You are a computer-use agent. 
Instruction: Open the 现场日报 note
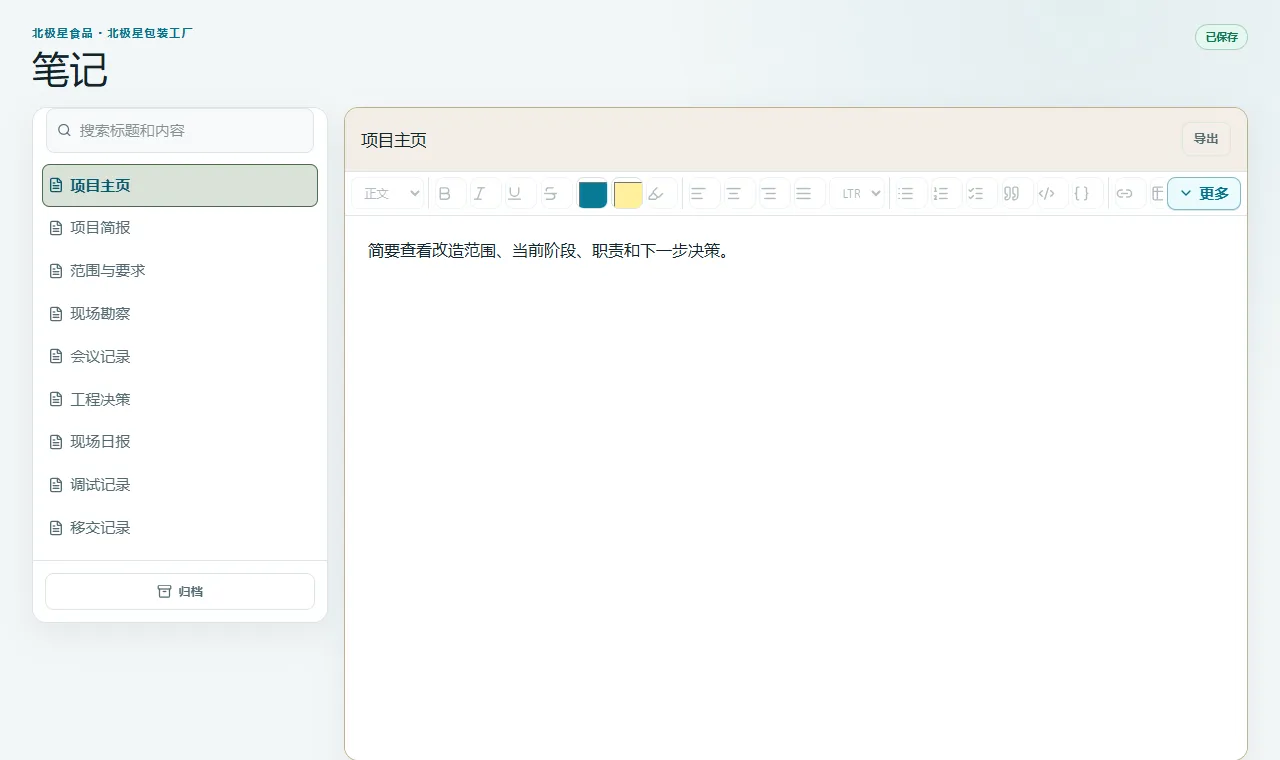point(180,442)
